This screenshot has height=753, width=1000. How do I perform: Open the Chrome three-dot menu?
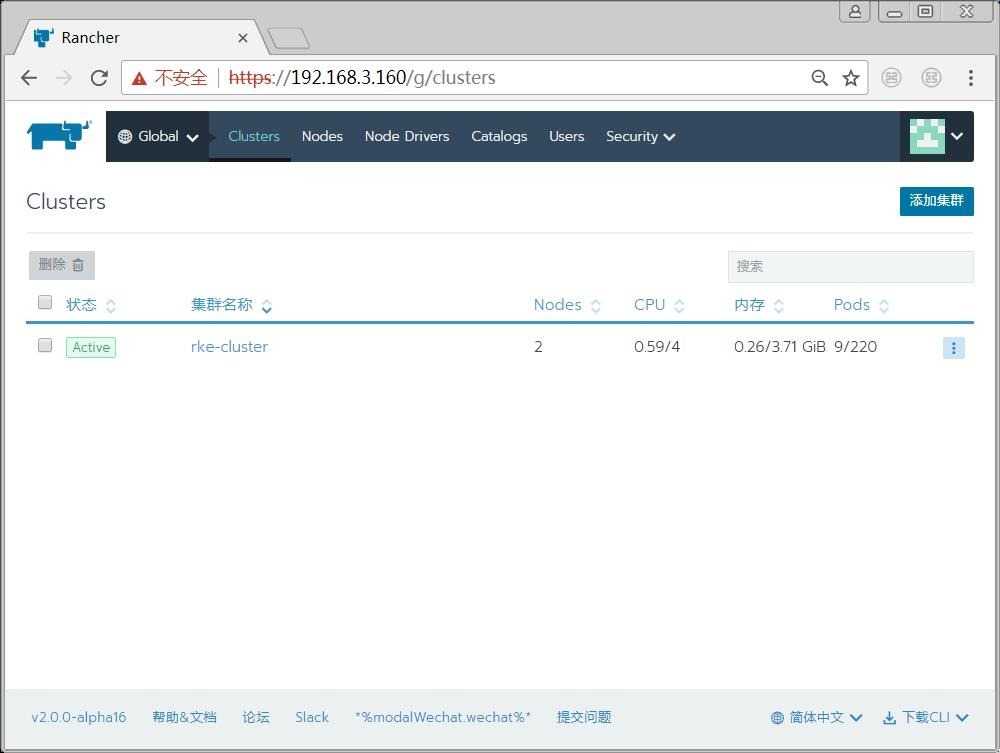point(971,78)
